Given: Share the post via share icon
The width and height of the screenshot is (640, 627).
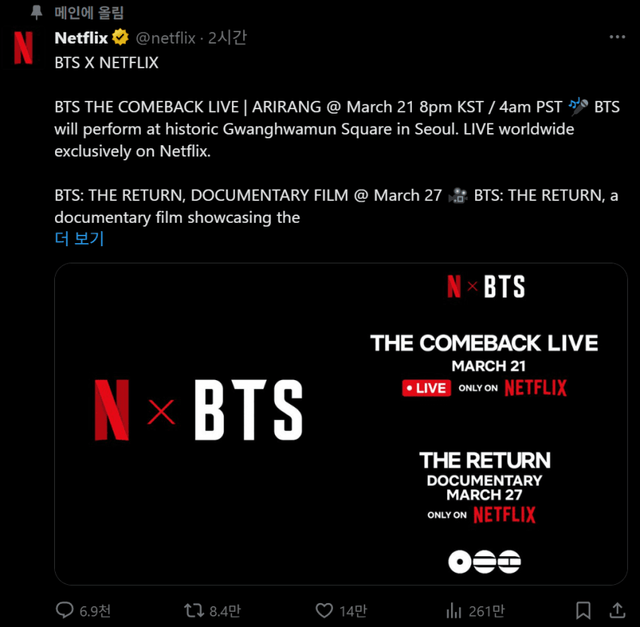Looking at the screenshot, I should pyautogui.click(x=615, y=609).
